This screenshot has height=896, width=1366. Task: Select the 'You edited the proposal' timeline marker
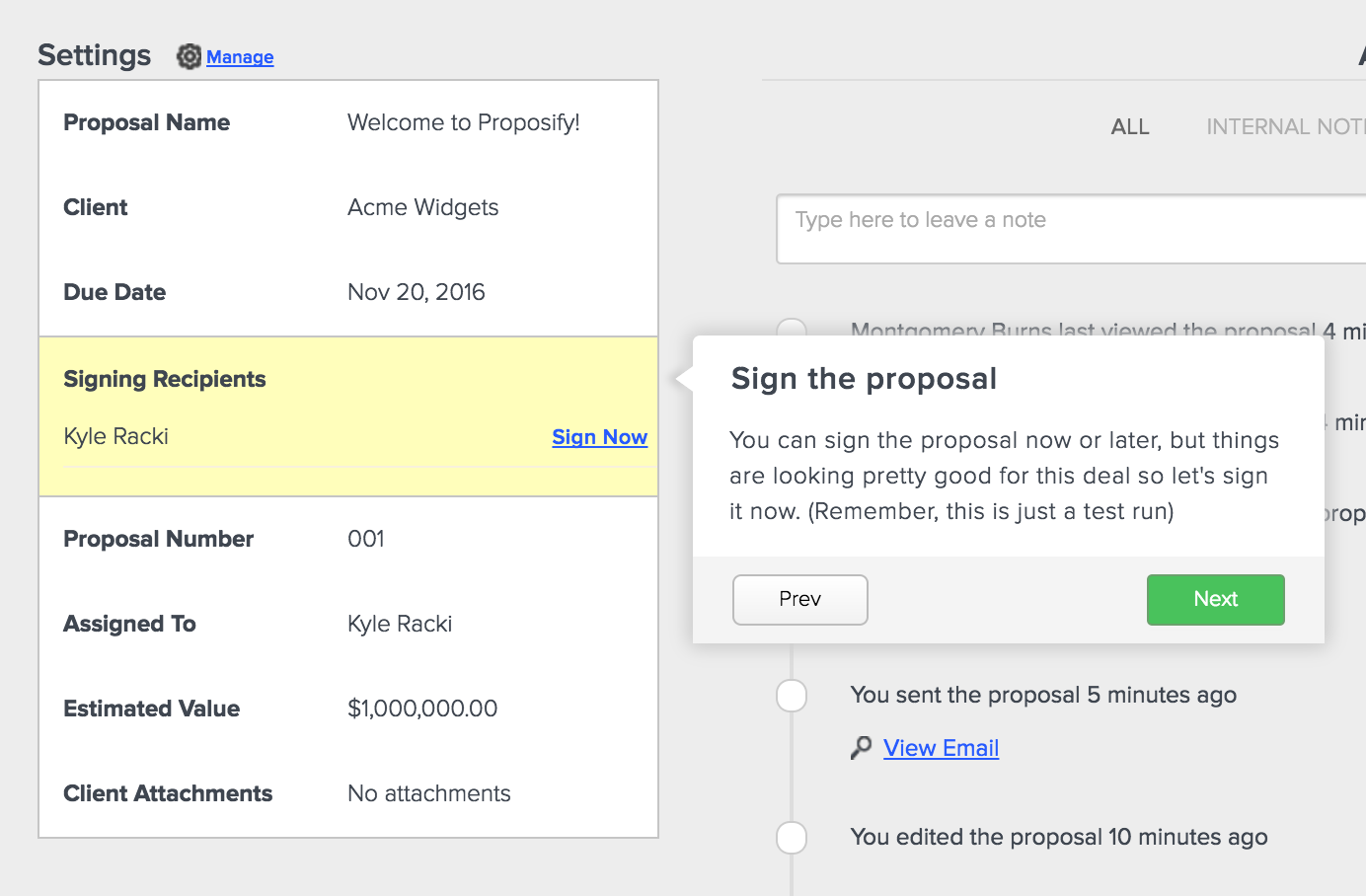[792, 838]
